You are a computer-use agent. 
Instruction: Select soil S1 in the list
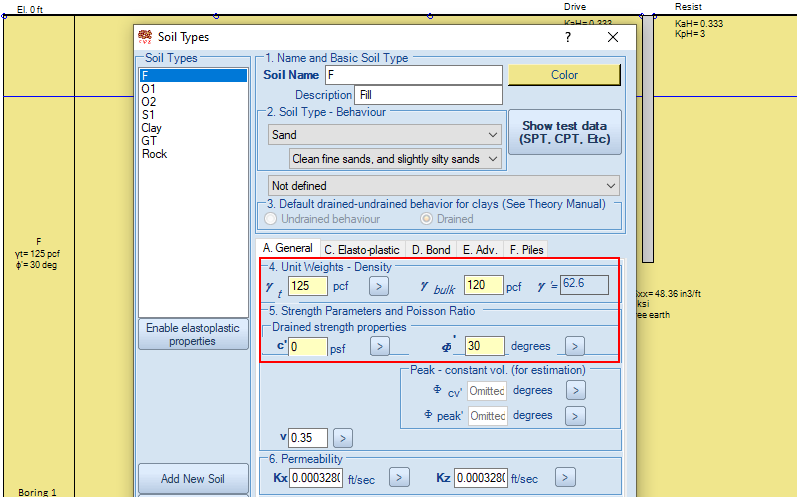point(193,115)
